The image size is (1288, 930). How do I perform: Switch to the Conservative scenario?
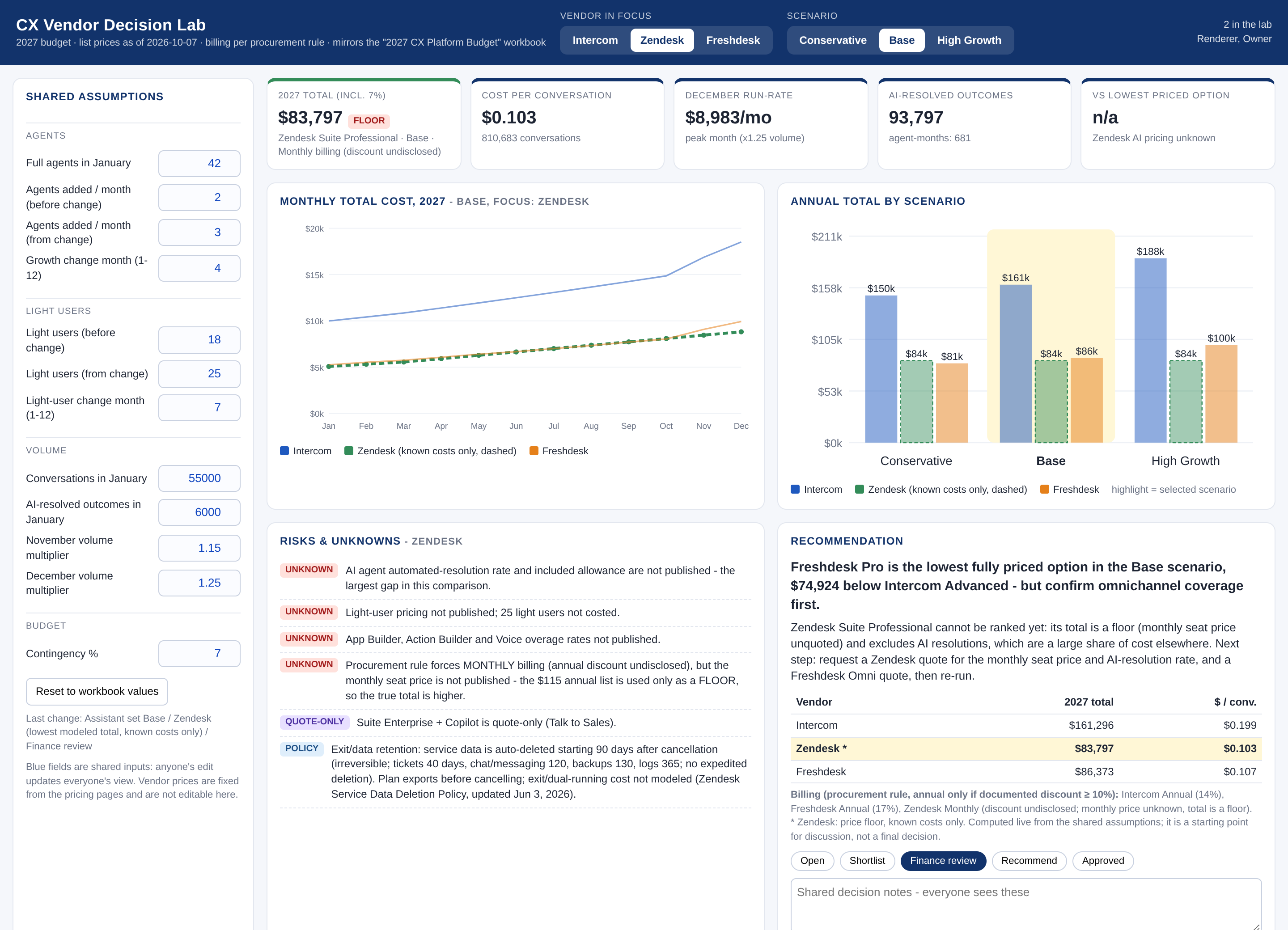coord(833,40)
